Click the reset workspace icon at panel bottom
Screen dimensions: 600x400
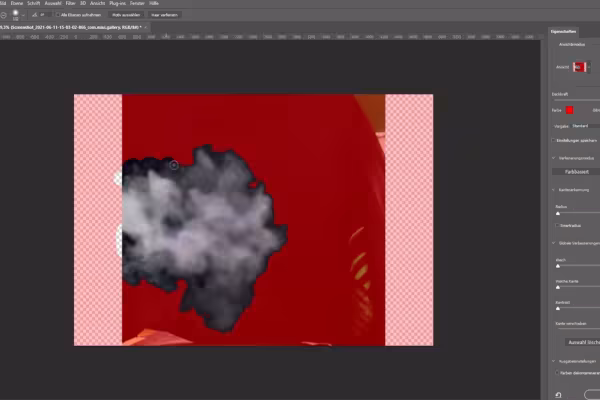(558, 395)
